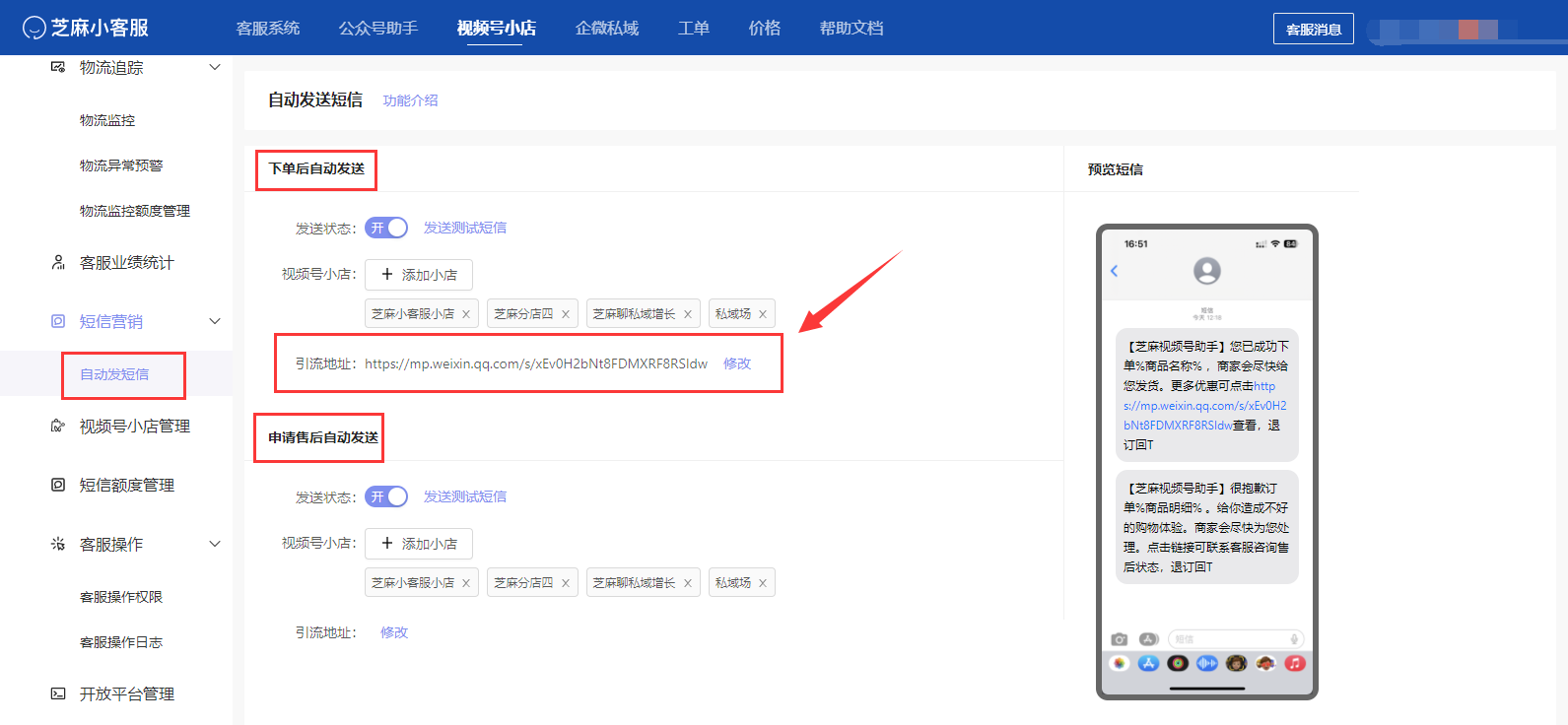Image resolution: width=1568 pixels, height=725 pixels.
Task: Remove 芝麻小客服小店 tag in 申请售后自动发送
Action: point(466,583)
